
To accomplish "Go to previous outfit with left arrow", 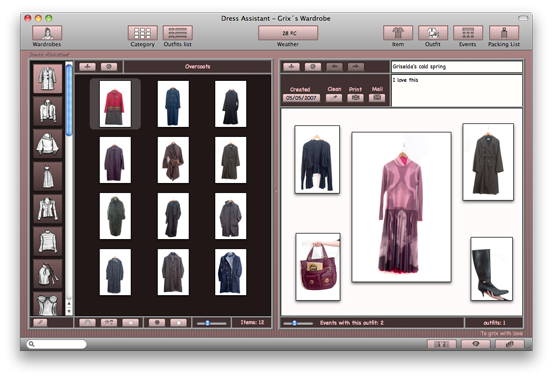I will tap(334, 67).
